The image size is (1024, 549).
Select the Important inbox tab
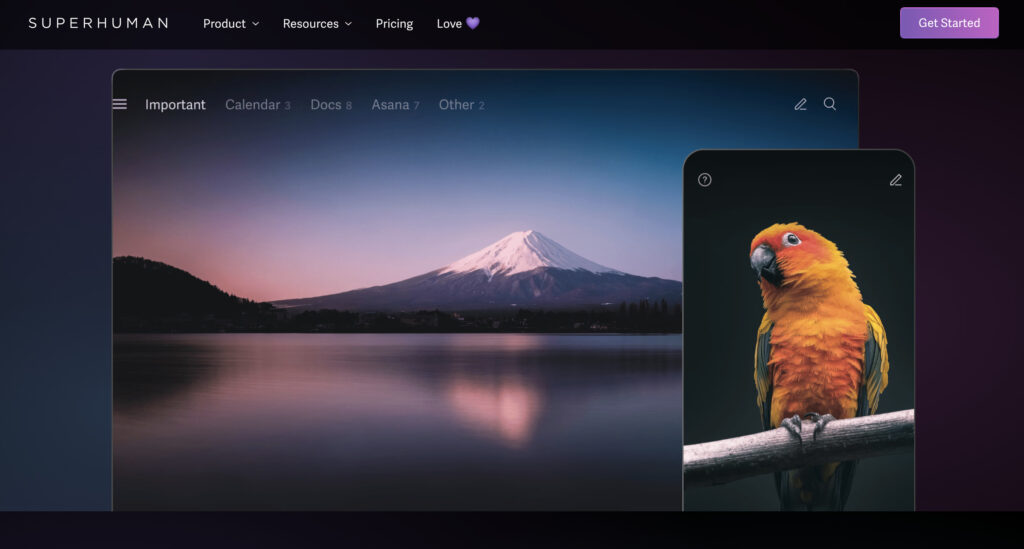point(175,104)
